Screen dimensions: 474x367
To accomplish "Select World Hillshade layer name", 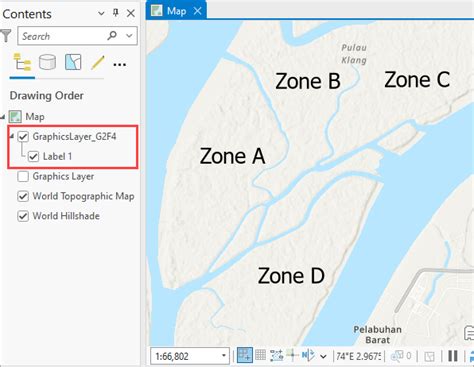I will [66, 216].
